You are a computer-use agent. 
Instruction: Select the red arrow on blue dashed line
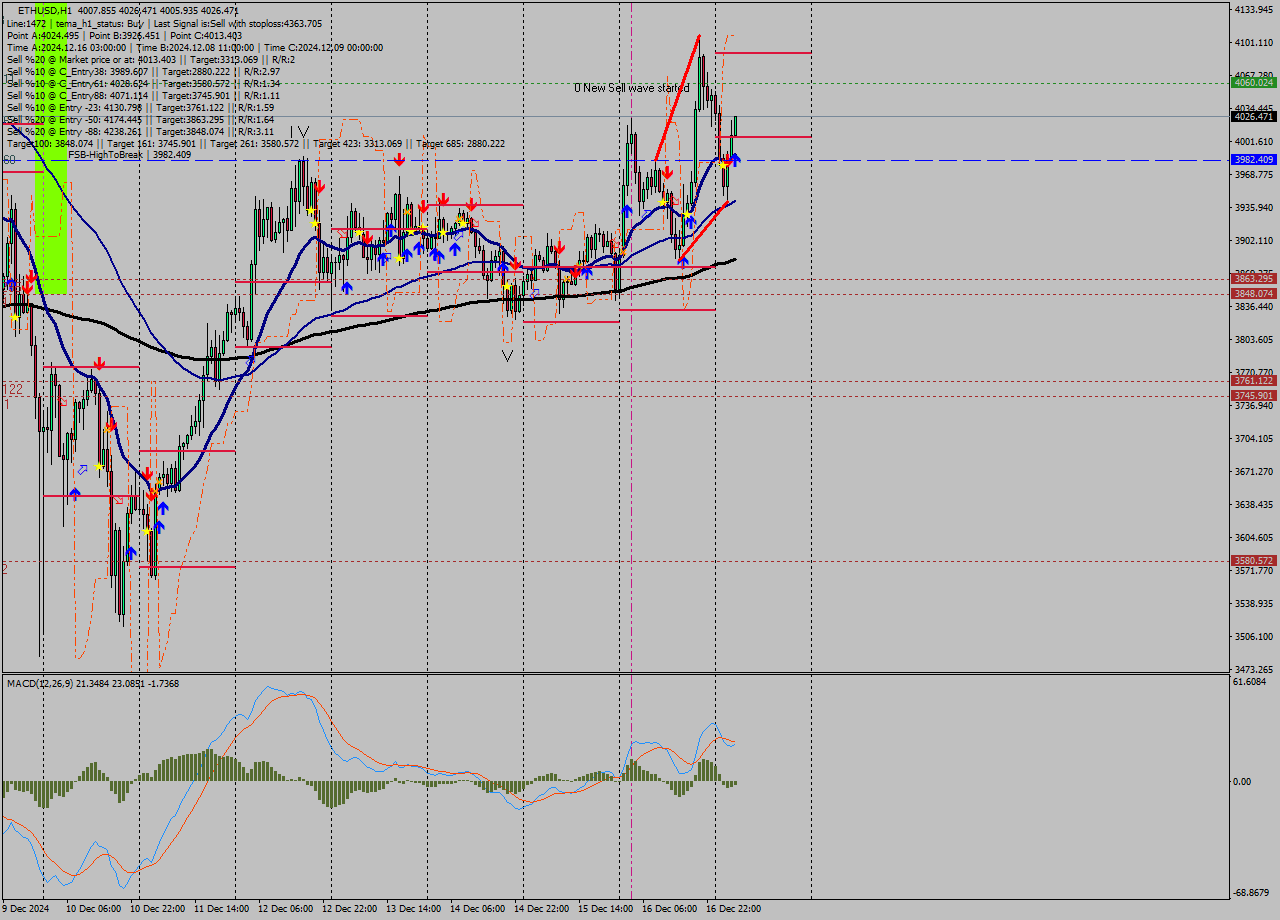coord(399,160)
